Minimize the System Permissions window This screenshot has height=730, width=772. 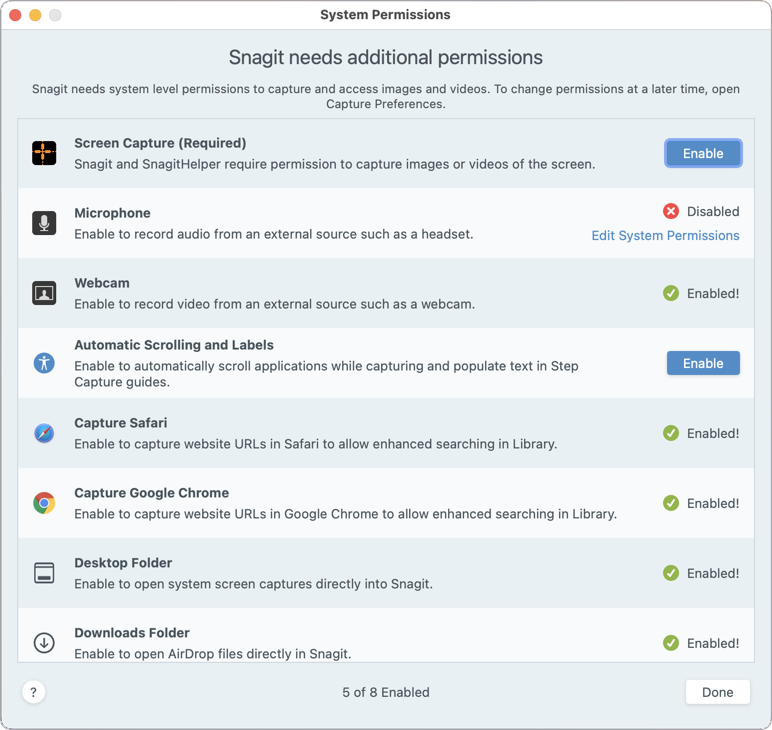(x=35, y=15)
